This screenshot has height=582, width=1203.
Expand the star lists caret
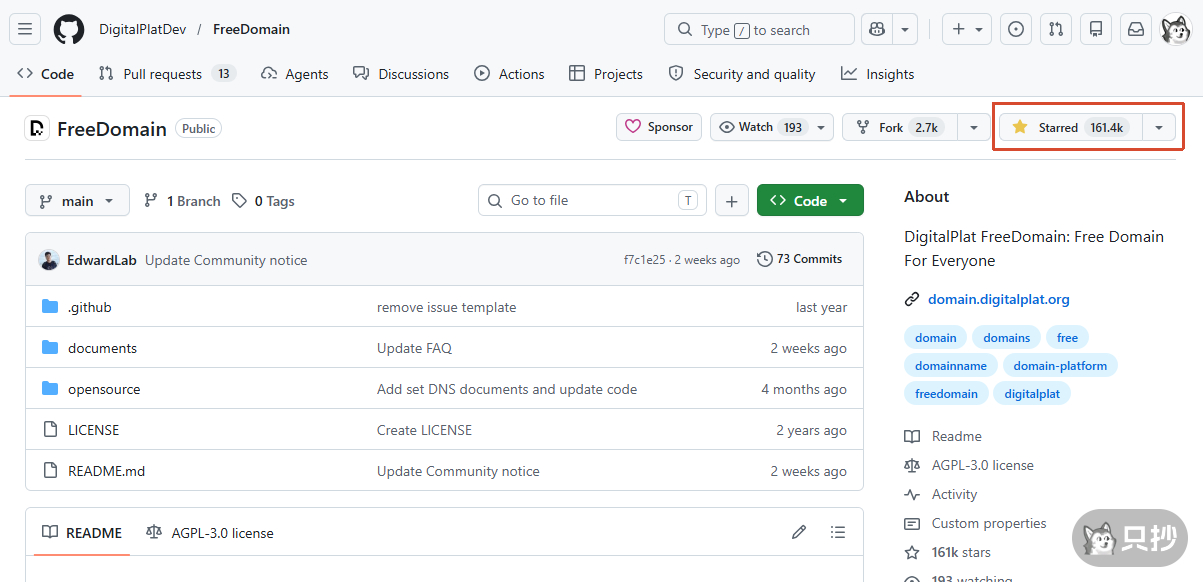[x=1159, y=127]
